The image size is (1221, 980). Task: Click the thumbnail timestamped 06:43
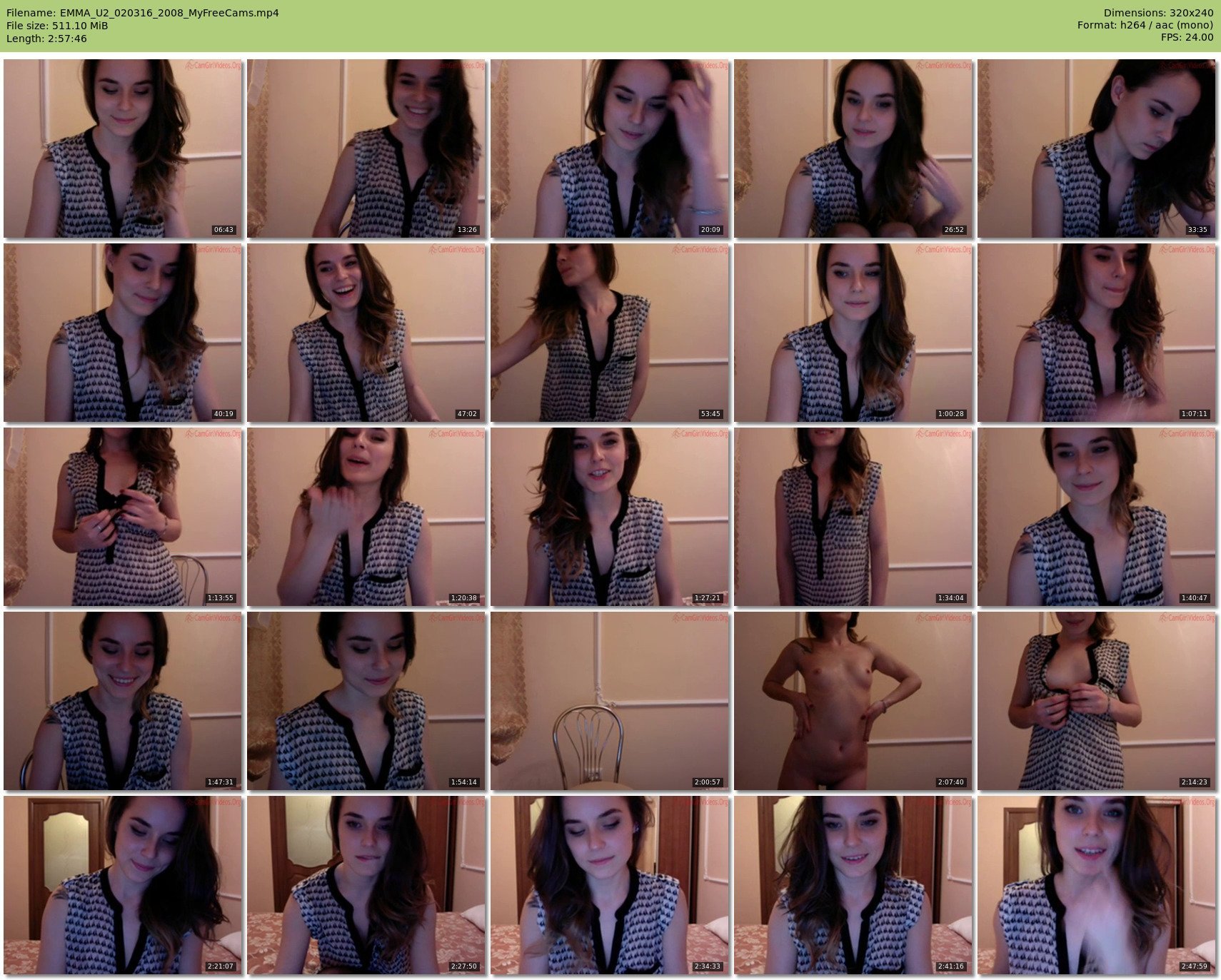click(123, 148)
